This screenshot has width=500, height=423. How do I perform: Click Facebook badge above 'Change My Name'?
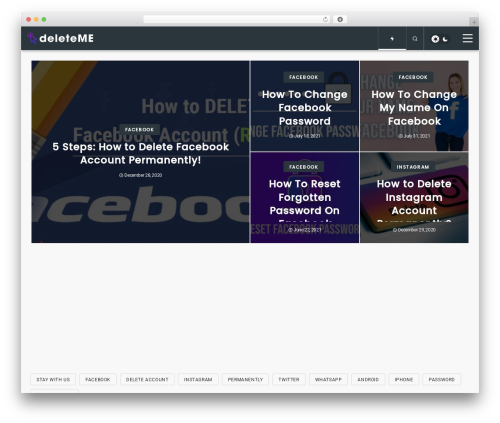413,77
